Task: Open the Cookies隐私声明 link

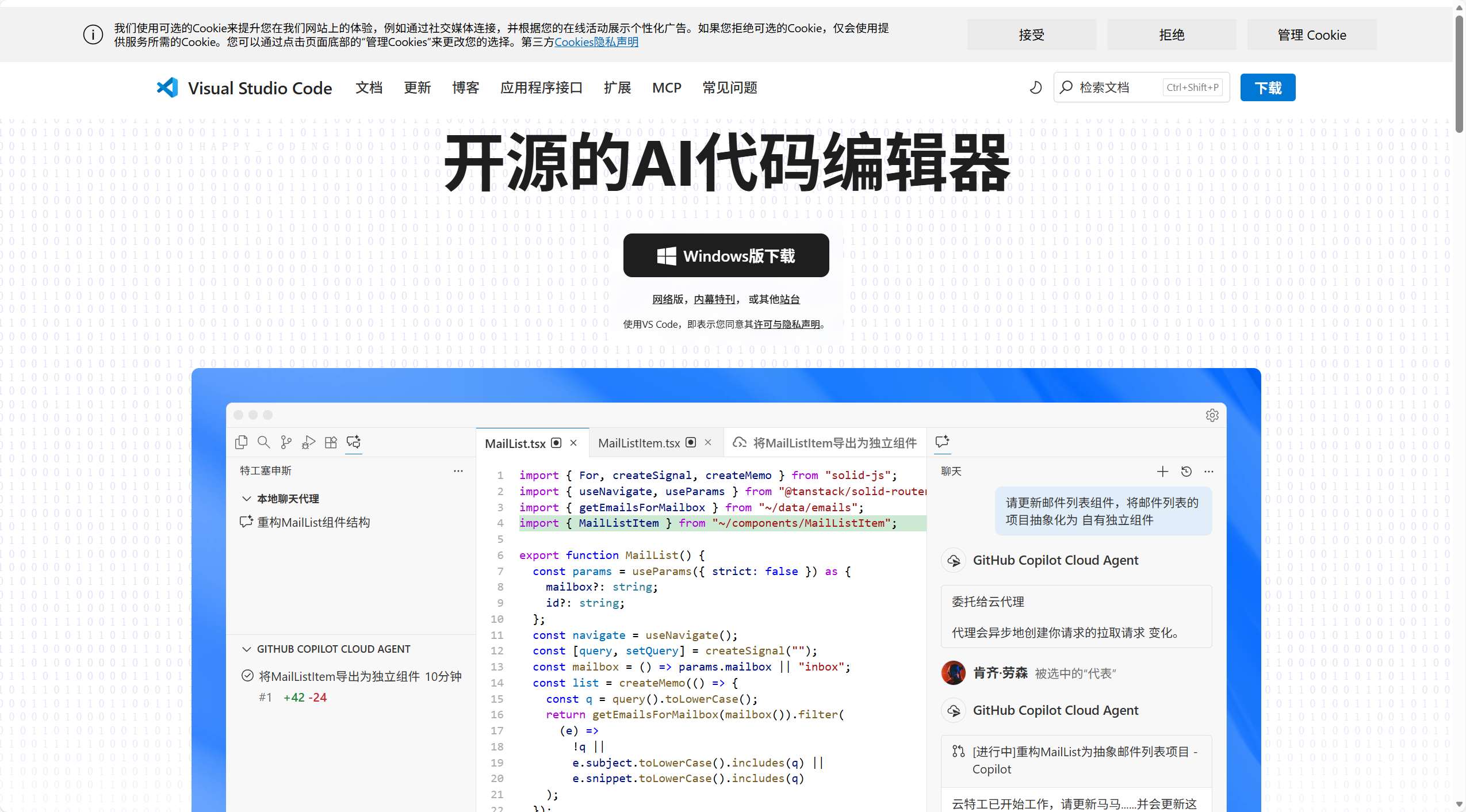Action: [x=596, y=42]
